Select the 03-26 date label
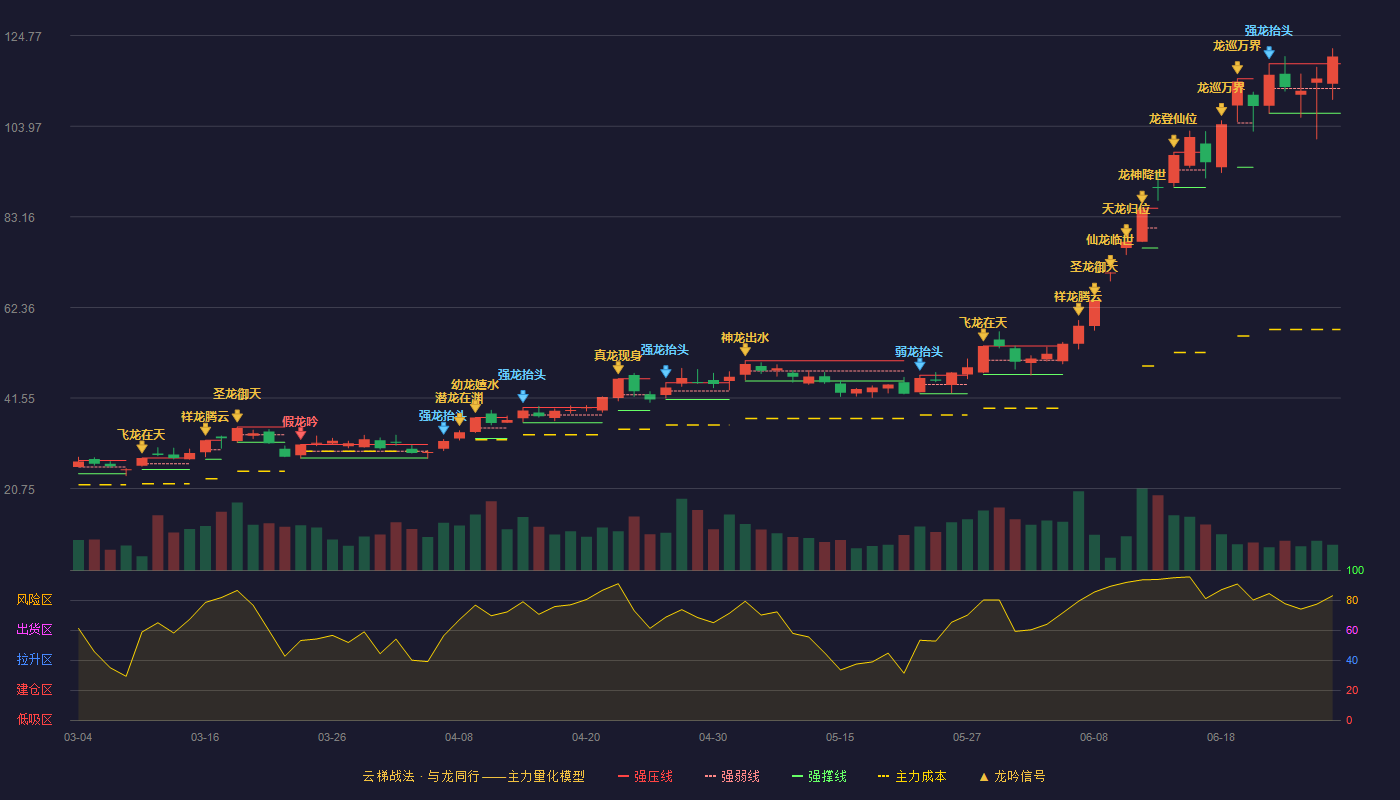This screenshot has height=800, width=1400. click(x=332, y=737)
